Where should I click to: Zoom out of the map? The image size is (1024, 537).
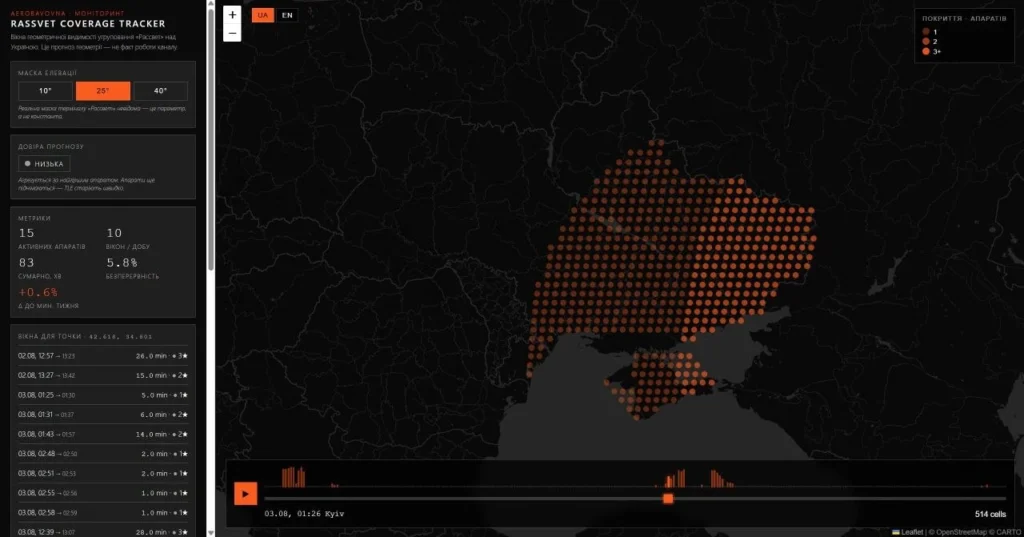pos(232,33)
